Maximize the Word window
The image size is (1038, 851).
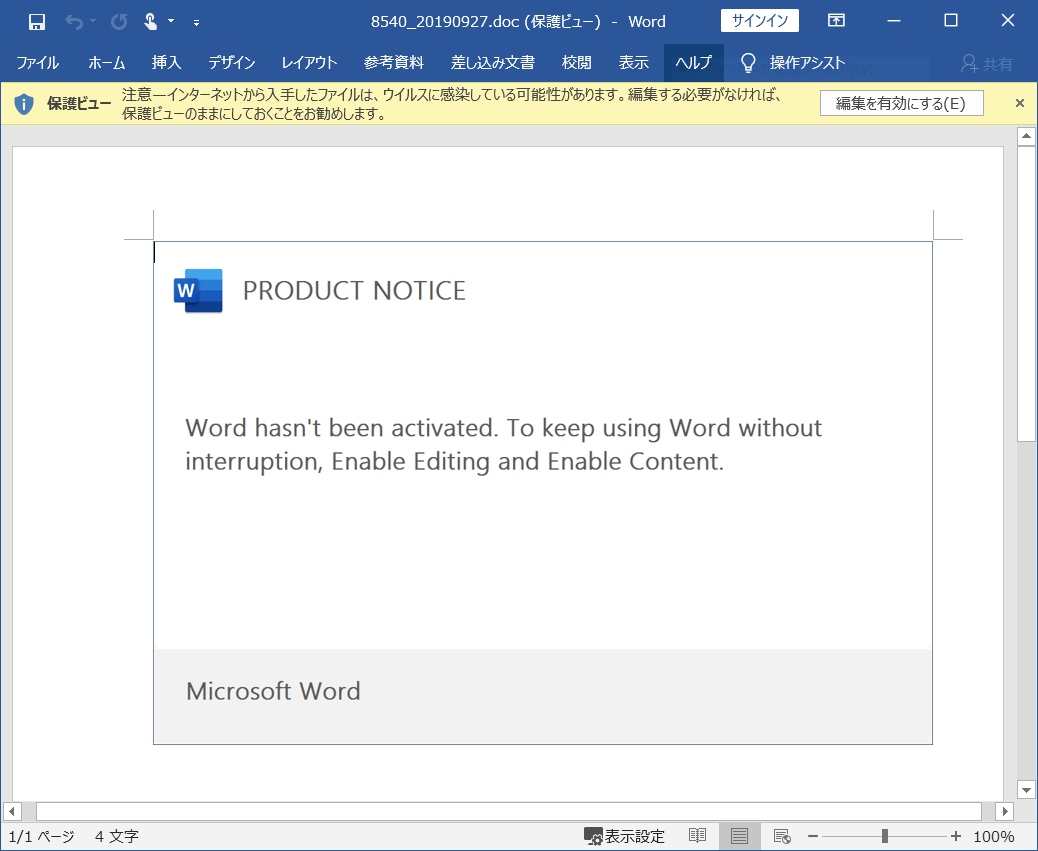pos(951,21)
